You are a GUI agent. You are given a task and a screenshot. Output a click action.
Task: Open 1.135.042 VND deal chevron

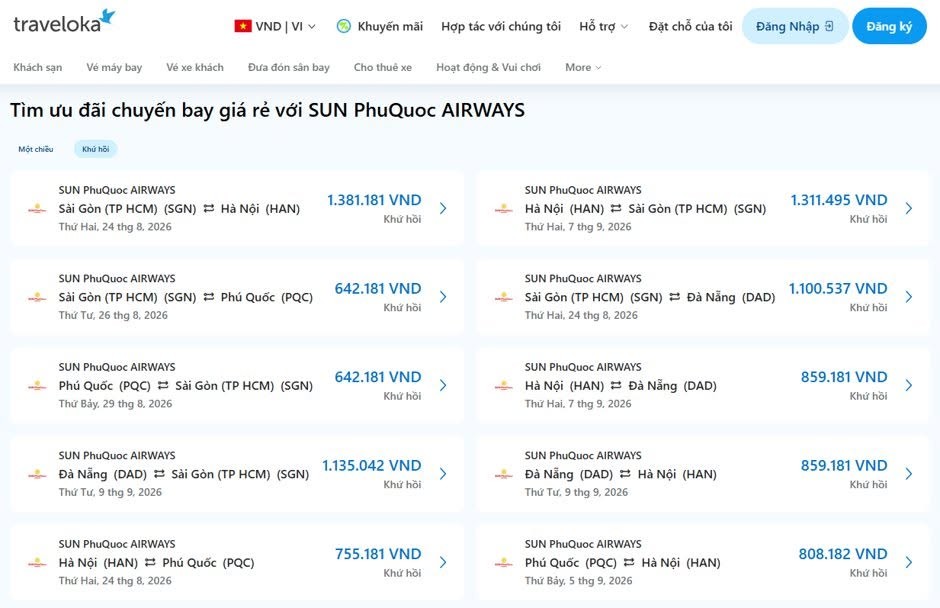click(443, 474)
